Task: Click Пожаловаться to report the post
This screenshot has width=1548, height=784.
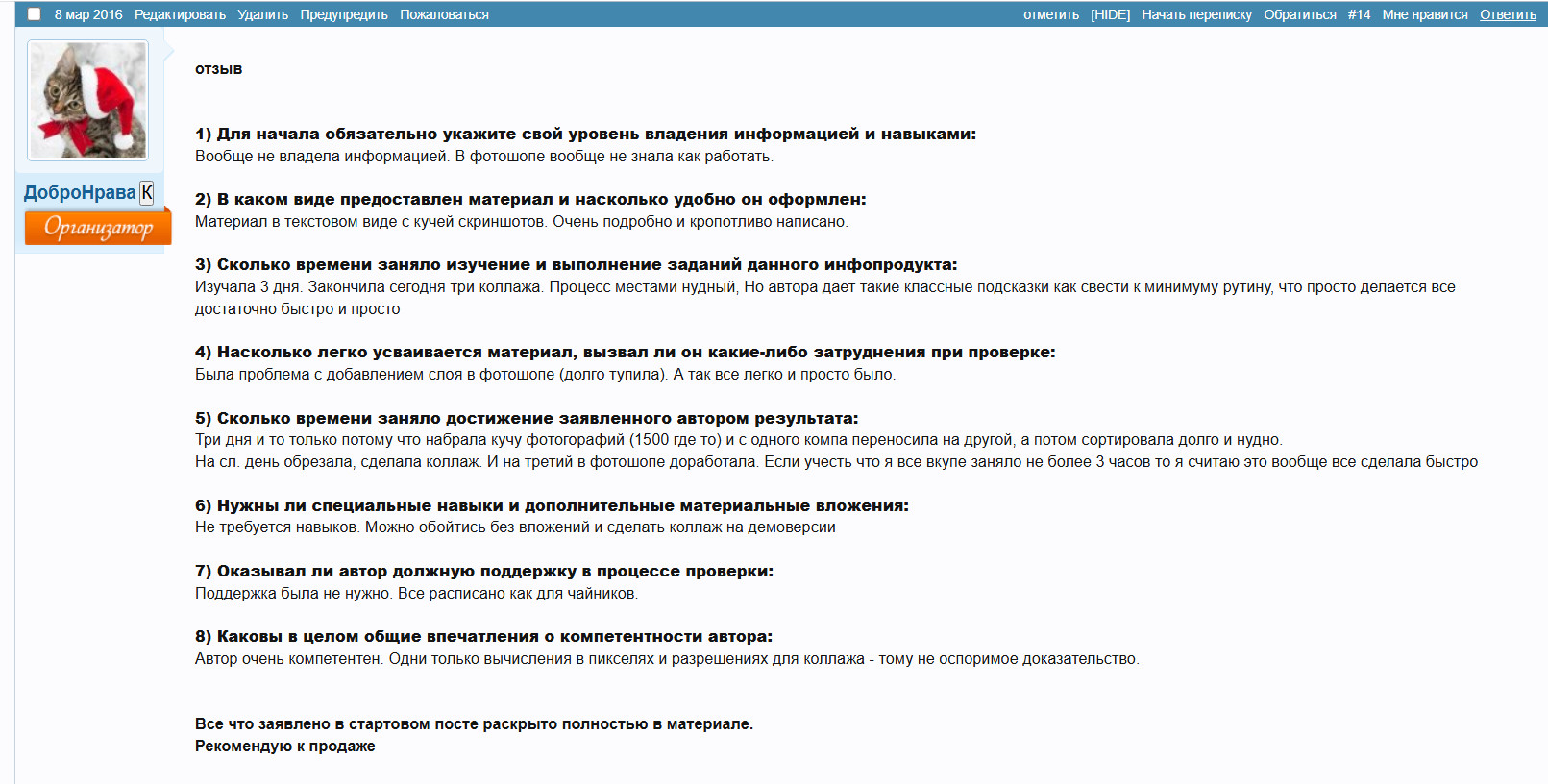Action: tap(444, 14)
